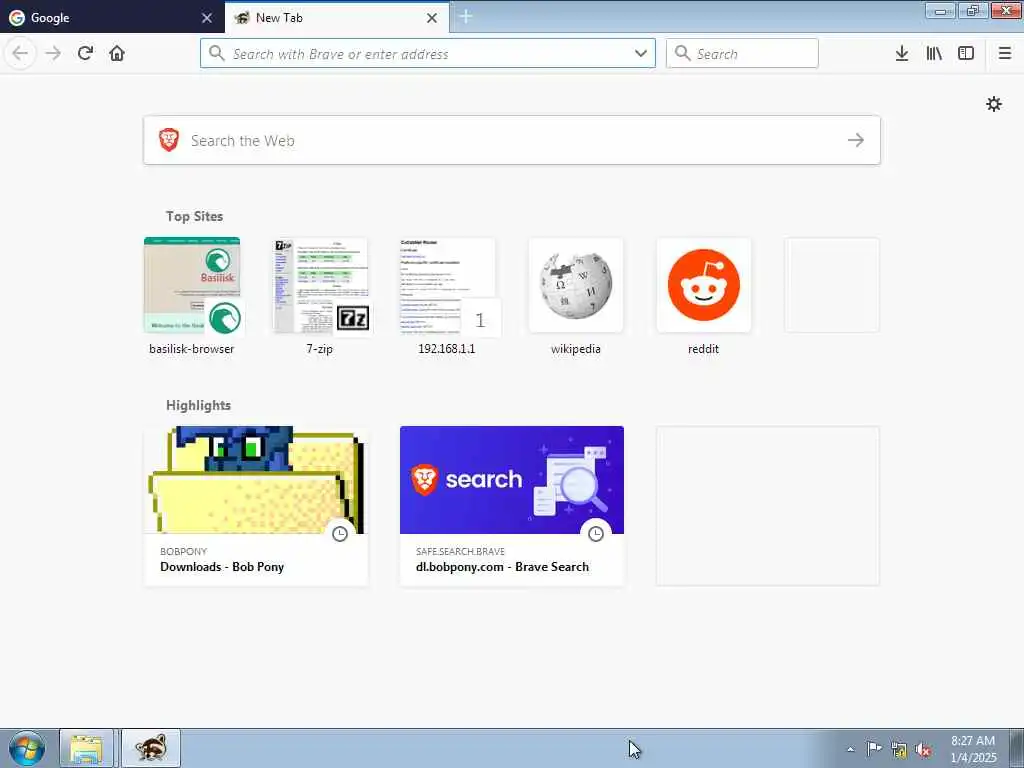The height and width of the screenshot is (768, 1024).
Task: Close the Google tab
Action: [207, 18]
